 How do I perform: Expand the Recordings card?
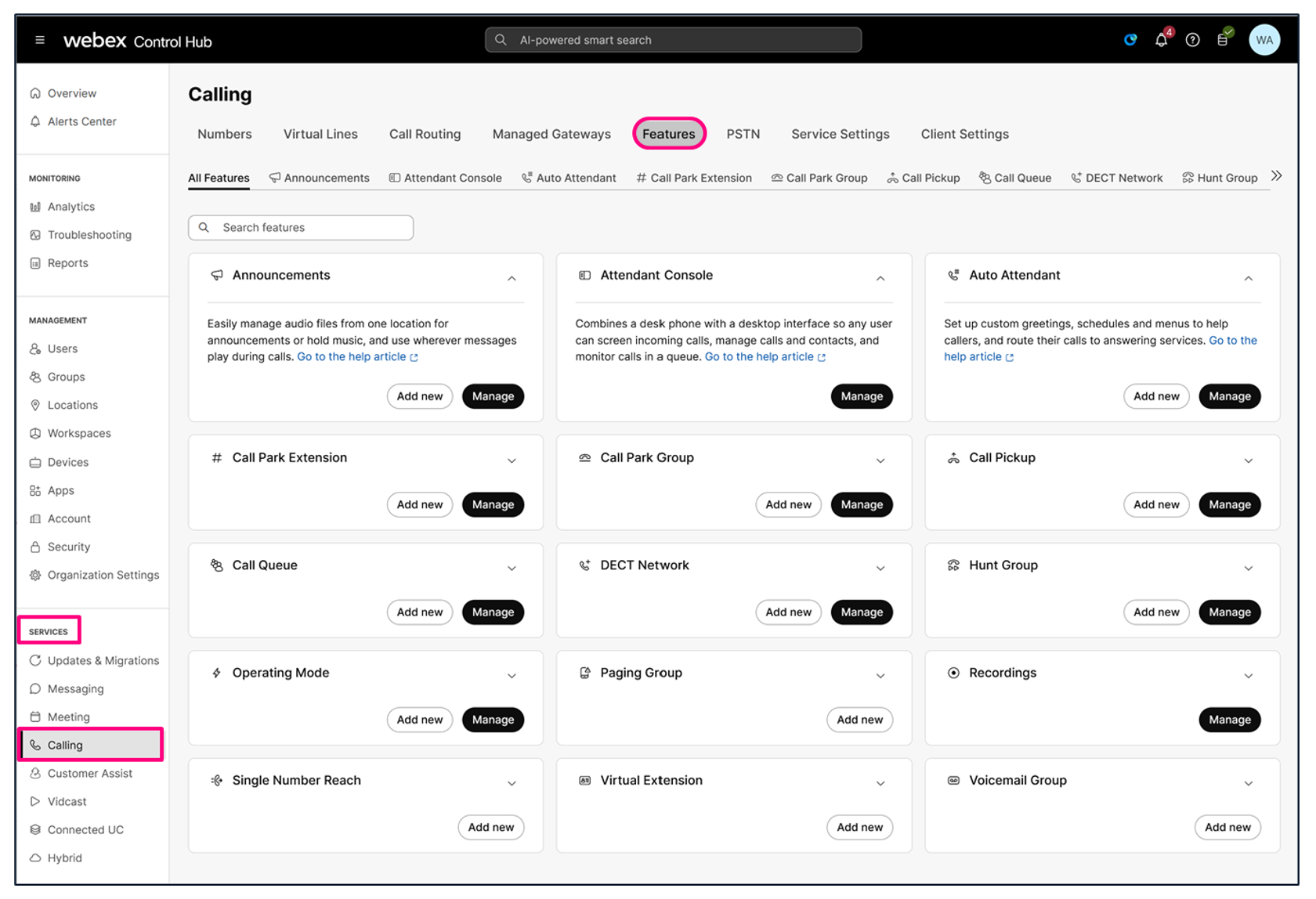point(1249,676)
